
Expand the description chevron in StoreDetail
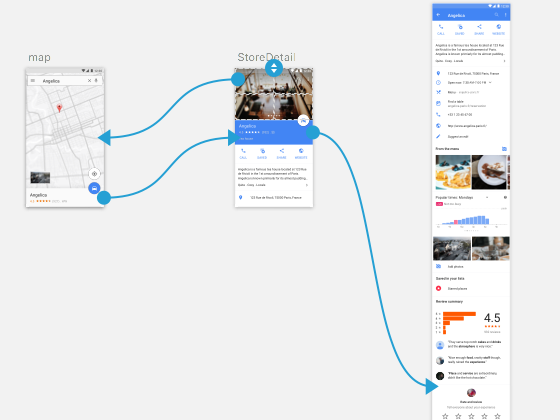pos(306,185)
